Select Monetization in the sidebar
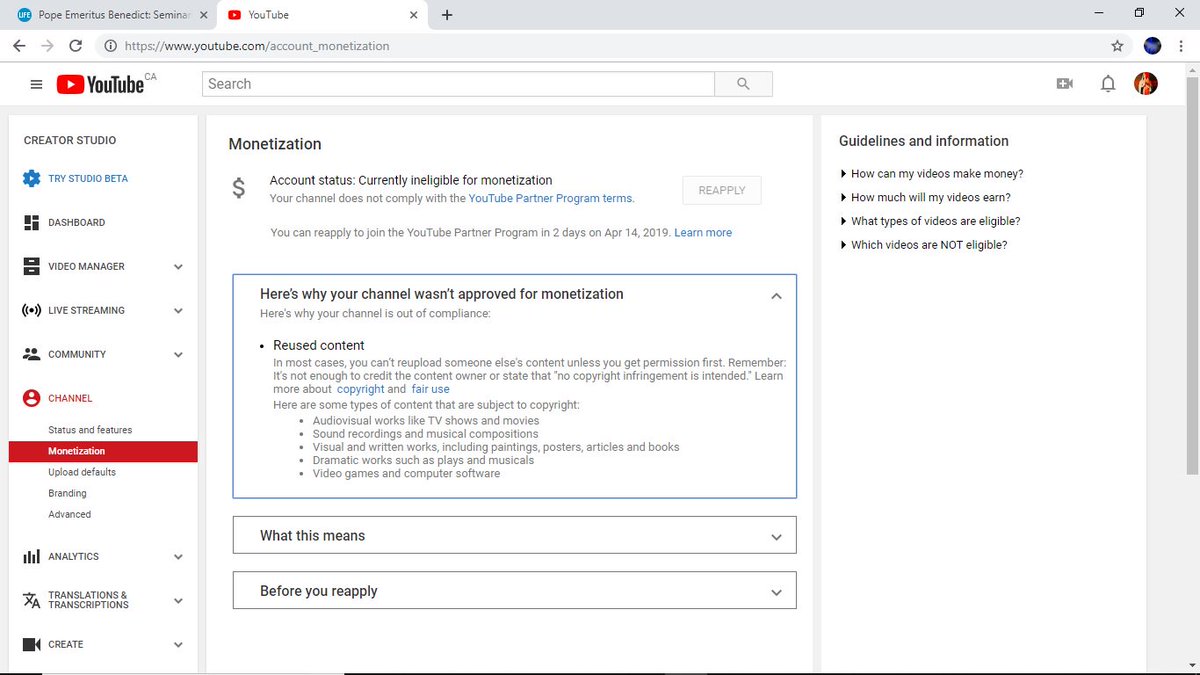The width and height of the screenshot is (1200, 675). (103, 451)
